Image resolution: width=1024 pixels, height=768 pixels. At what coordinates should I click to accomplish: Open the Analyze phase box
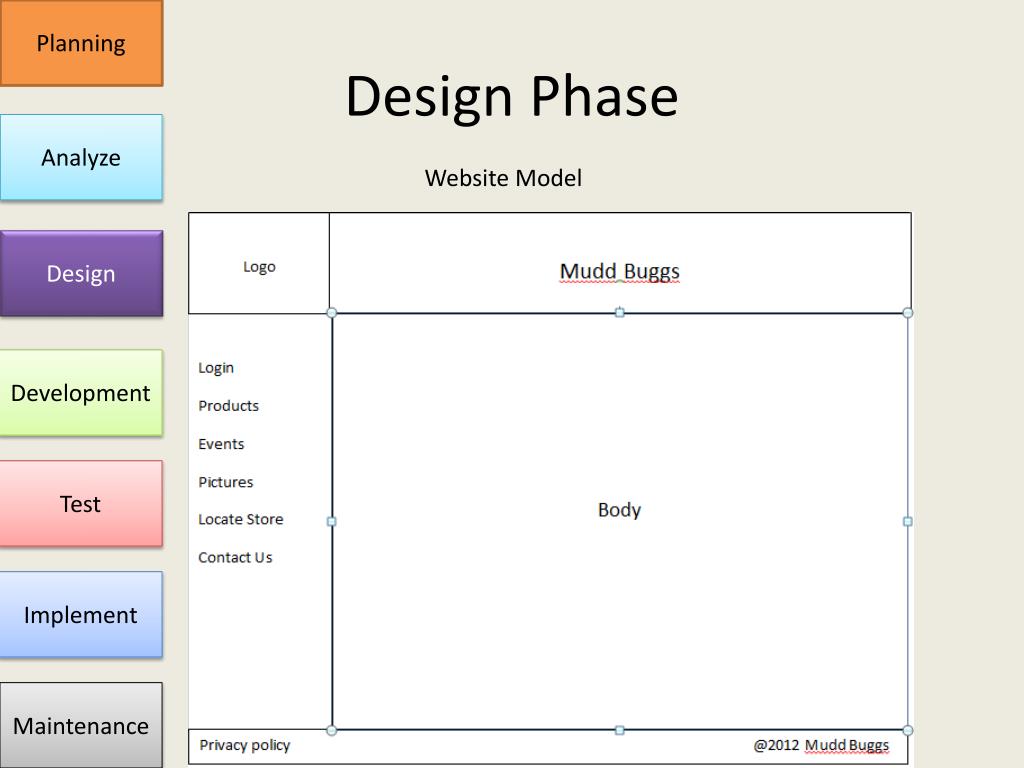pos(82,157)
